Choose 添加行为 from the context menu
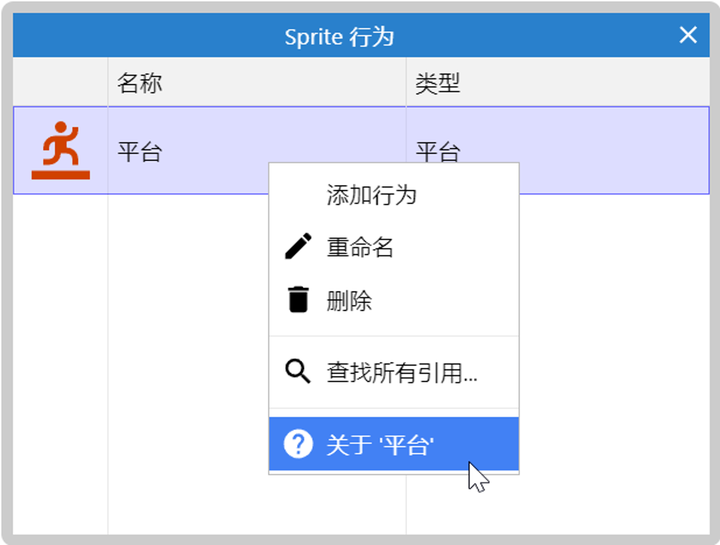Image resolution: width=720 pixels, height=545 pixels. [x=371, y=195]
